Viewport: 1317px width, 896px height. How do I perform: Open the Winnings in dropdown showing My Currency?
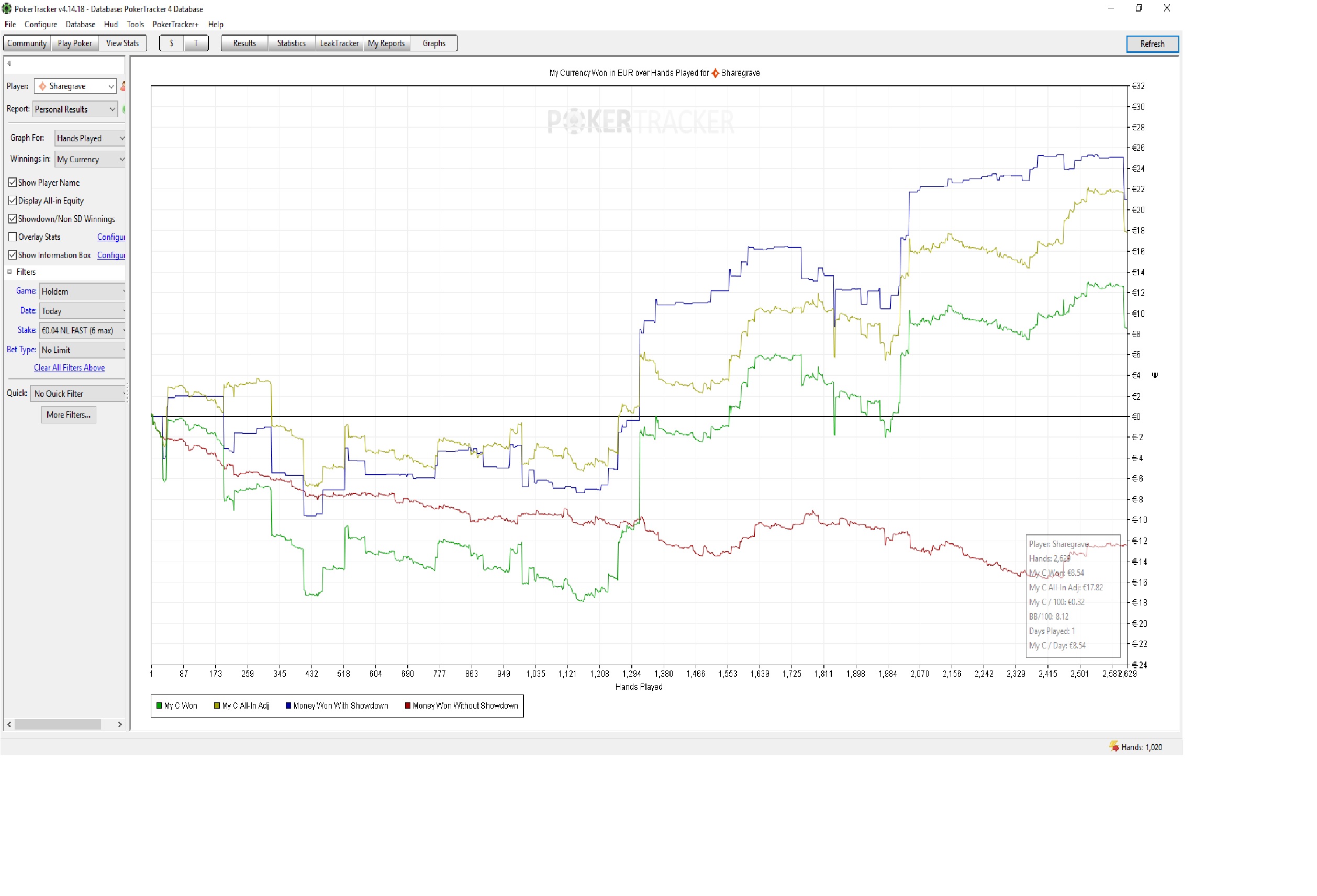[90, 159]
